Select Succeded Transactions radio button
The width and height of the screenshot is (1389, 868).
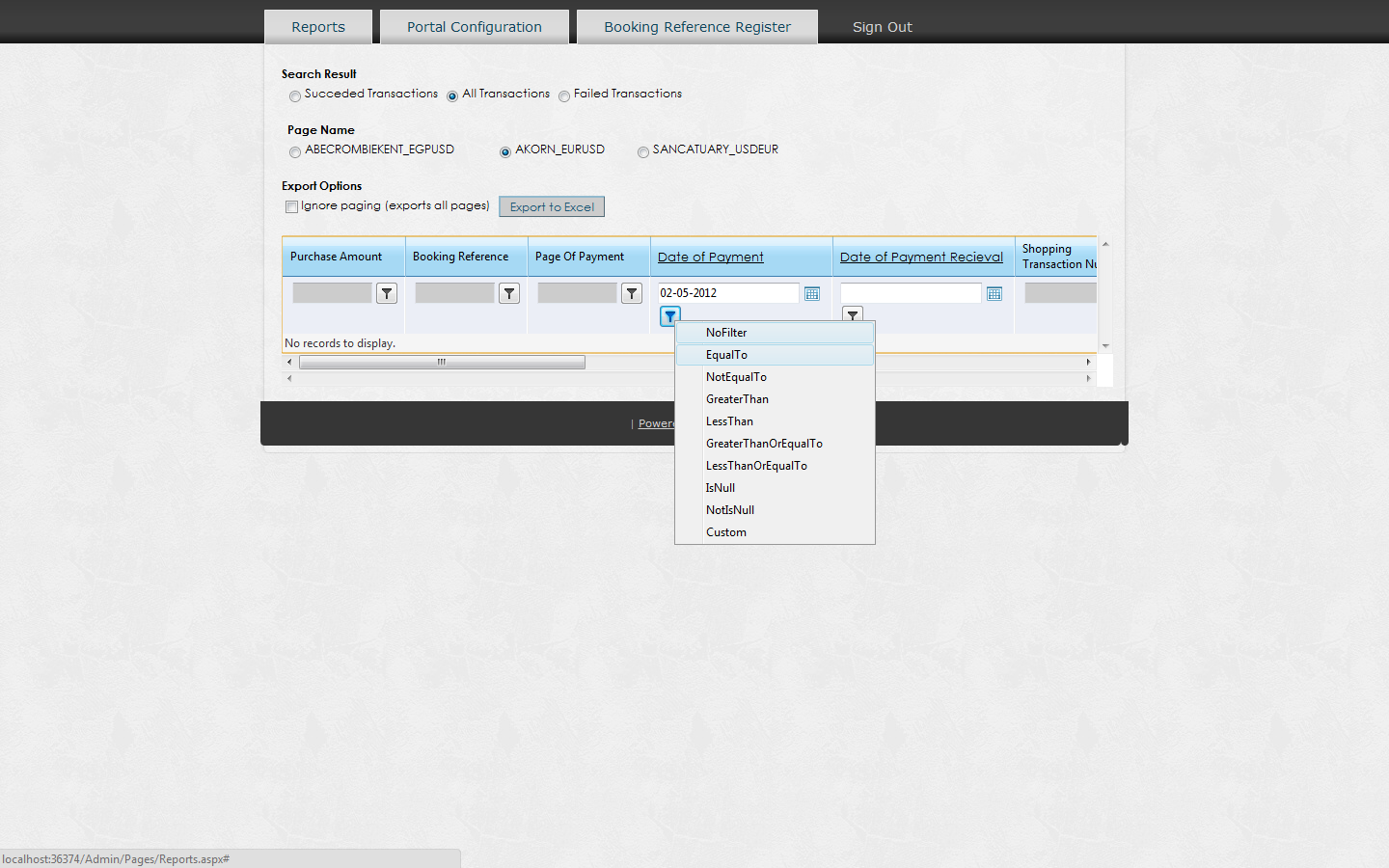tap(295, 96)
